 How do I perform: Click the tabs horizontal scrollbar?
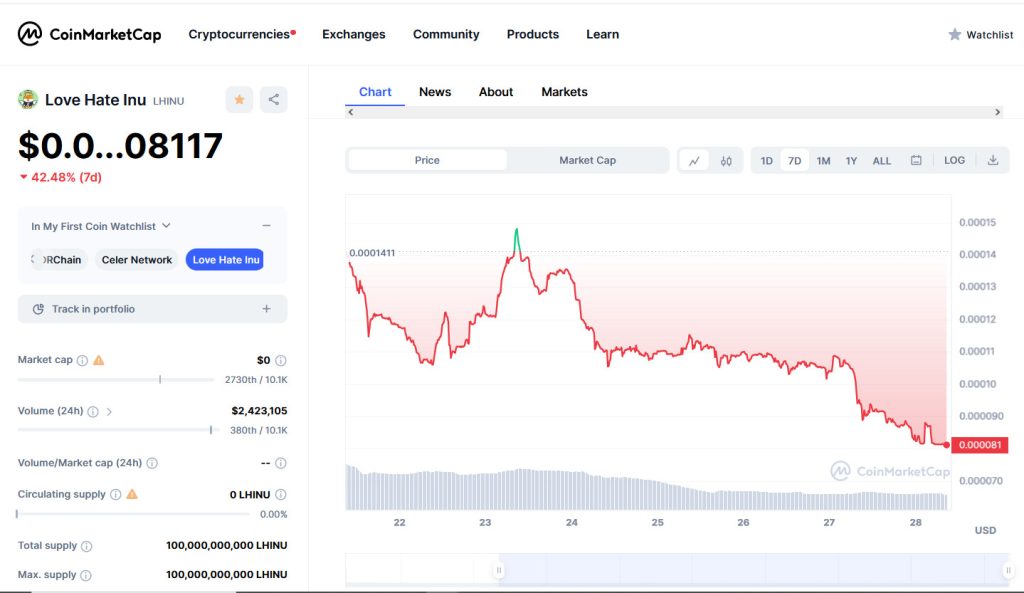coord(674,112)
